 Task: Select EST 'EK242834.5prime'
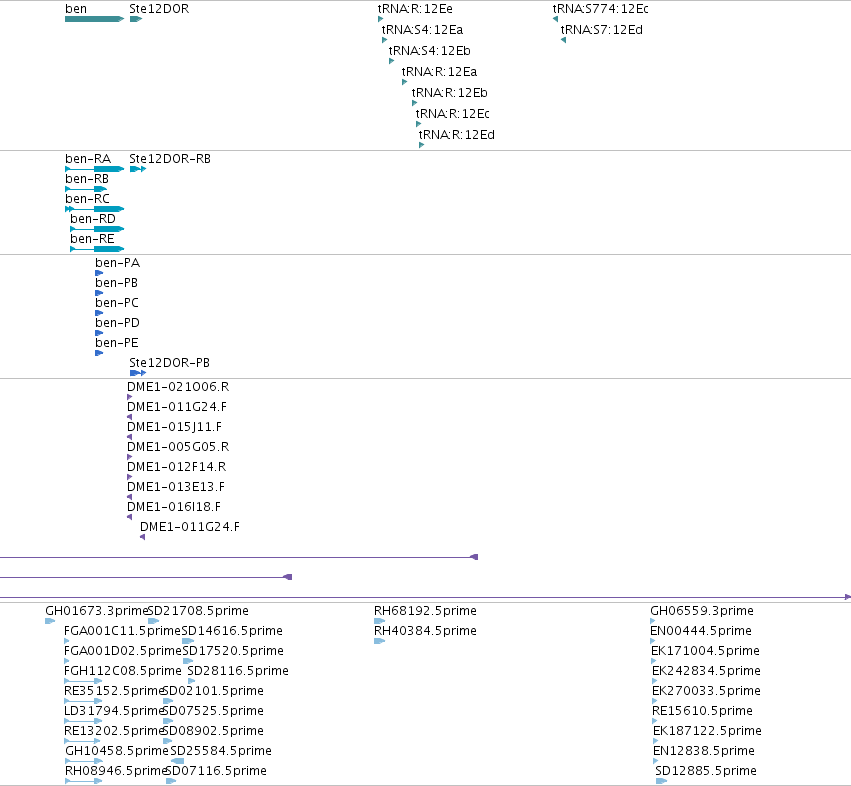coord(706,671)
